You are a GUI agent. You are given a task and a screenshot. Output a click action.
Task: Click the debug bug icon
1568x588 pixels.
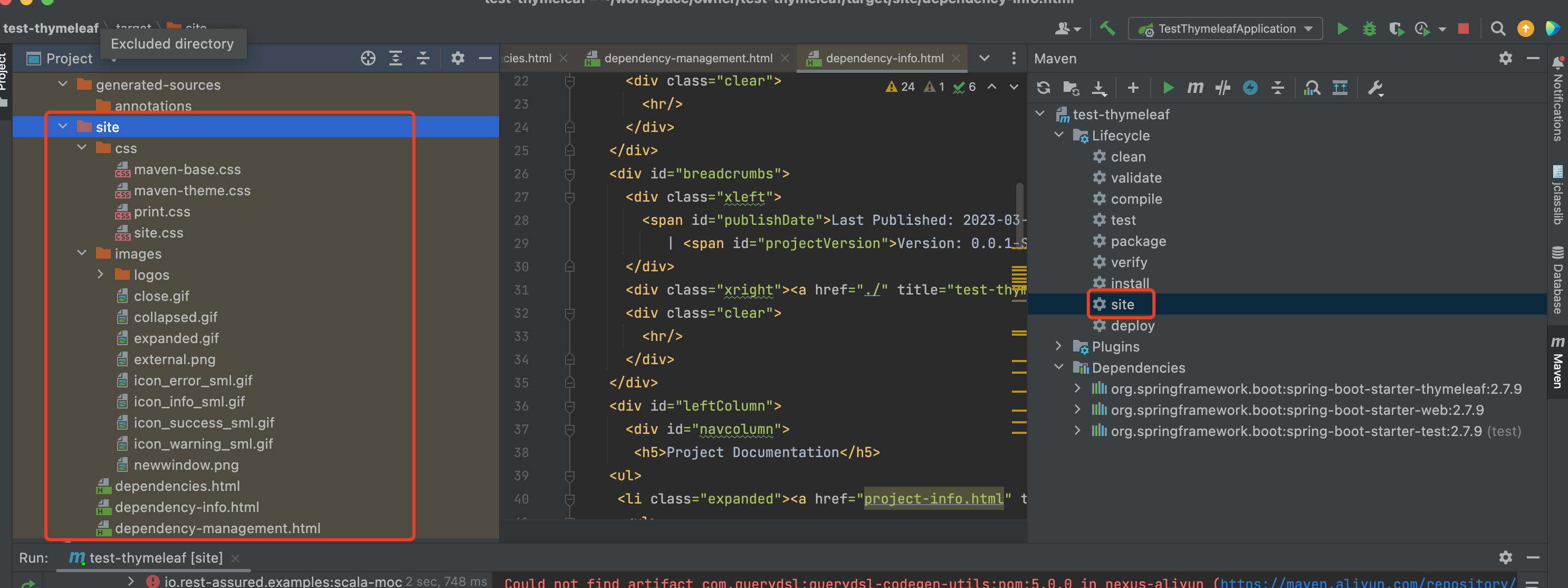coord(1369,29)
